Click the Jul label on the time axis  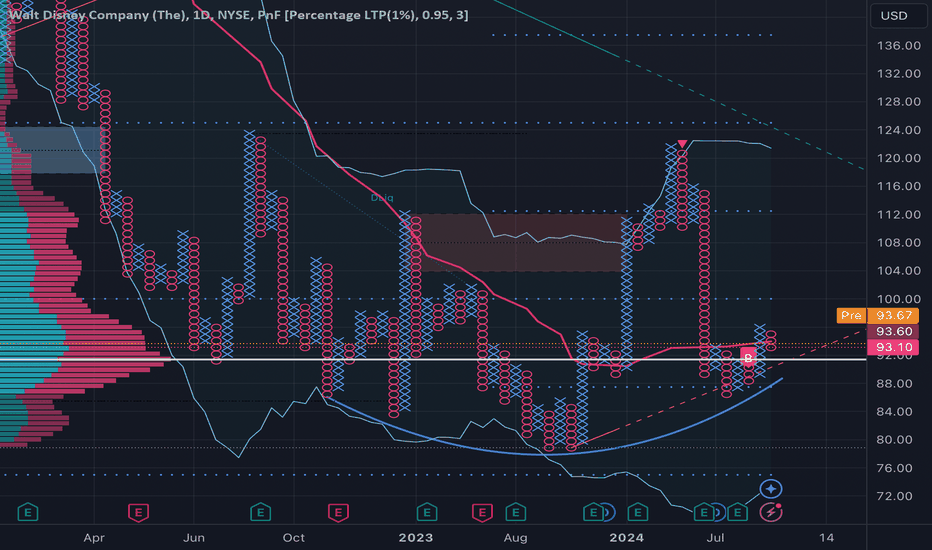click(x=715, y=538)
